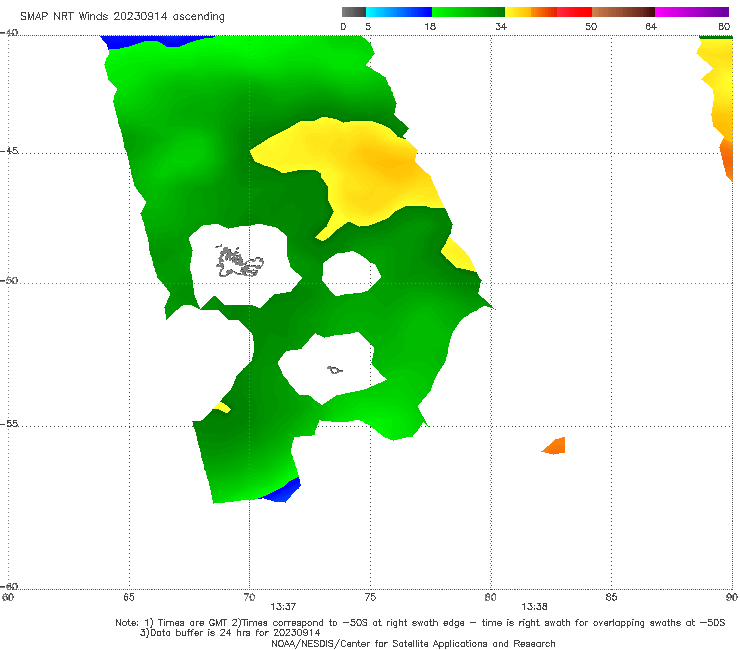This screenshot has height=650, width=740.
Task: Click the title 'SMAP NRT Winds 20230914 ascending'
Action: 122,16
